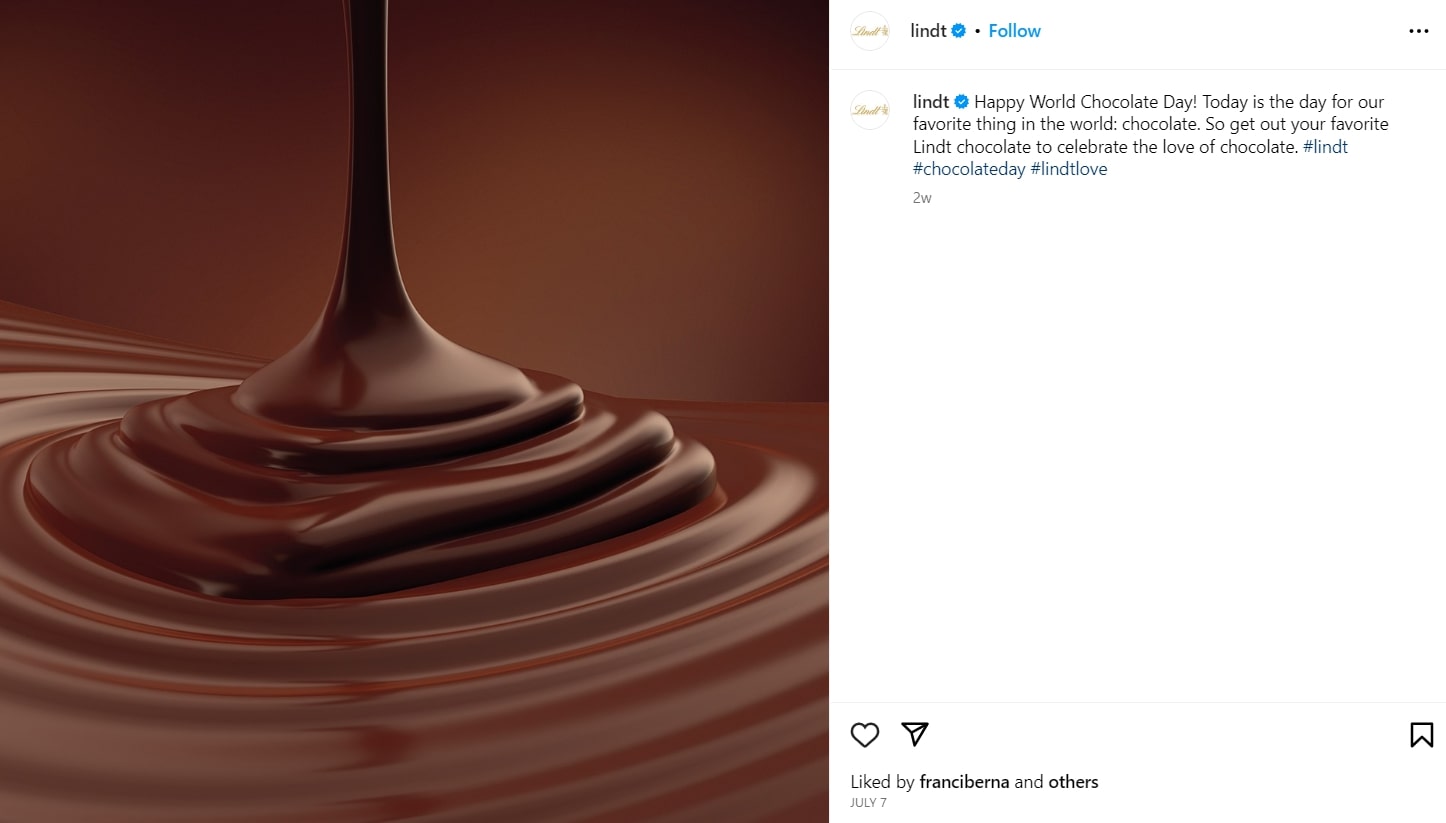The width and height of the screenshot is (1446, 823).
Task: Open Lindt avatar beside the caption
Action: tap(869, 110)
